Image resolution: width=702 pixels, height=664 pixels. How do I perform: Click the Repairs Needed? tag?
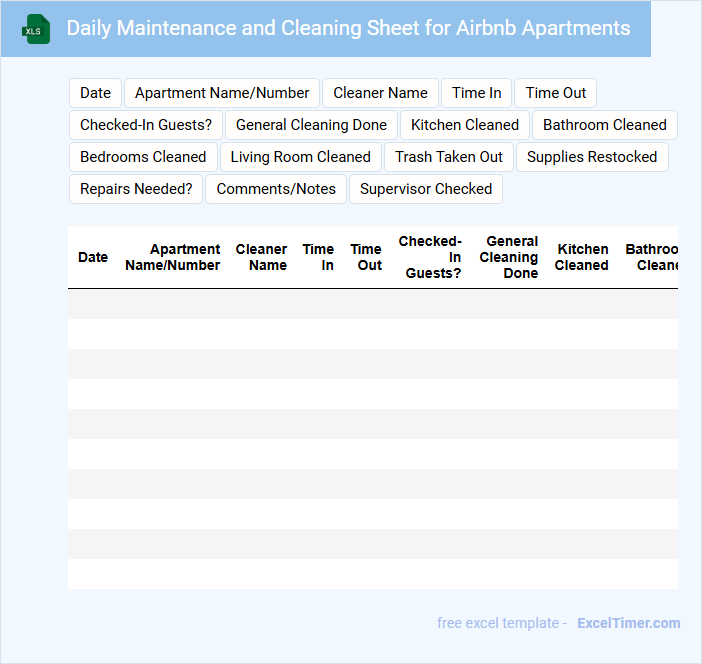point(136,189)
